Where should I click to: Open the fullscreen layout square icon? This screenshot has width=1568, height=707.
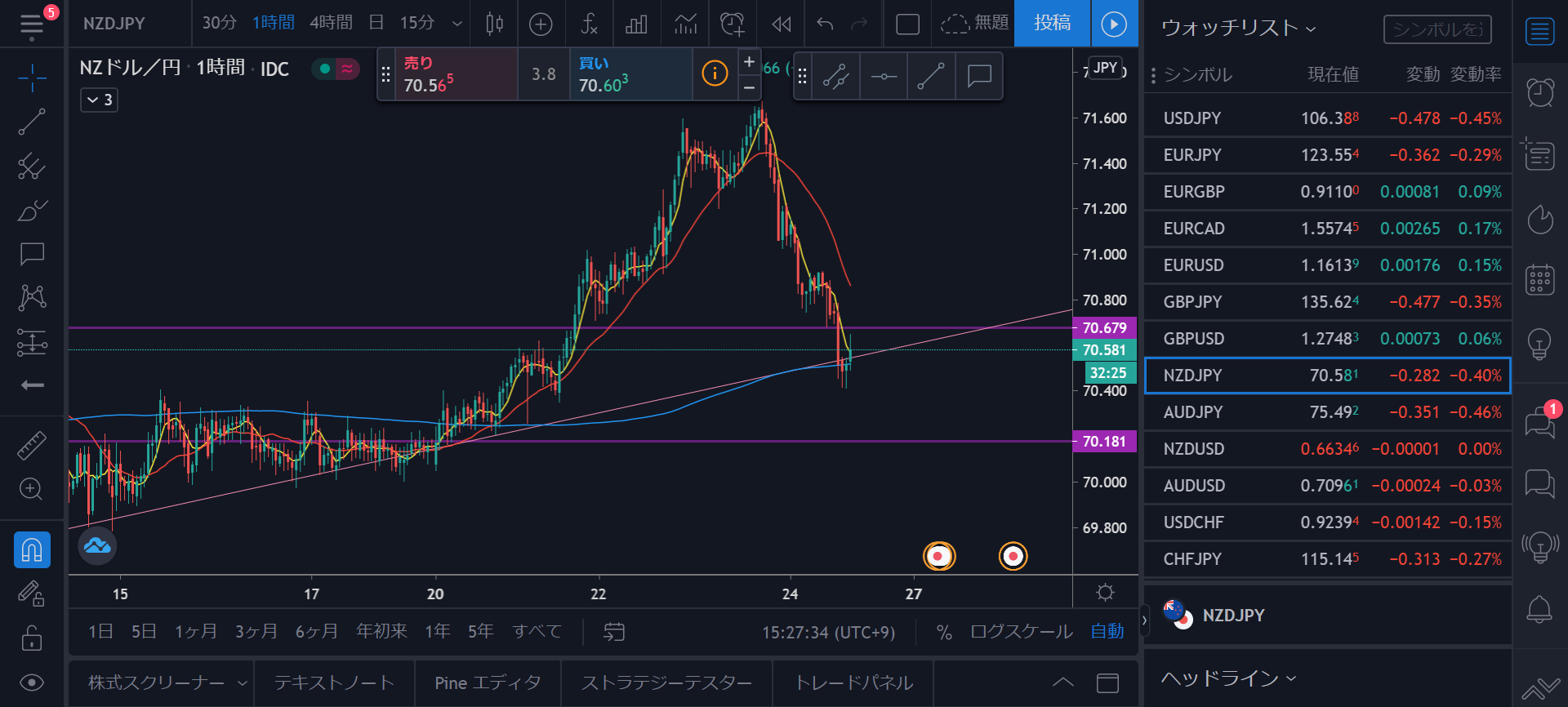tap(907, 24)
